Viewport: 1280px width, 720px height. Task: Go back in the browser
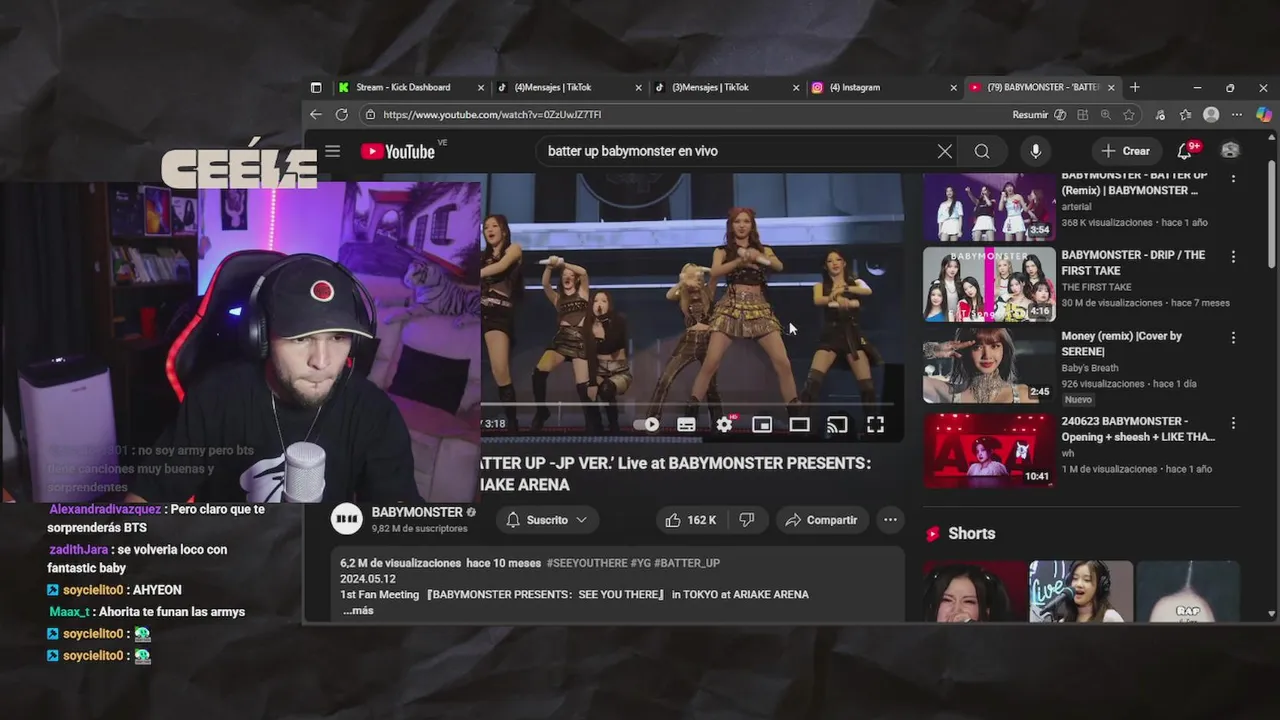coord(316,115)
